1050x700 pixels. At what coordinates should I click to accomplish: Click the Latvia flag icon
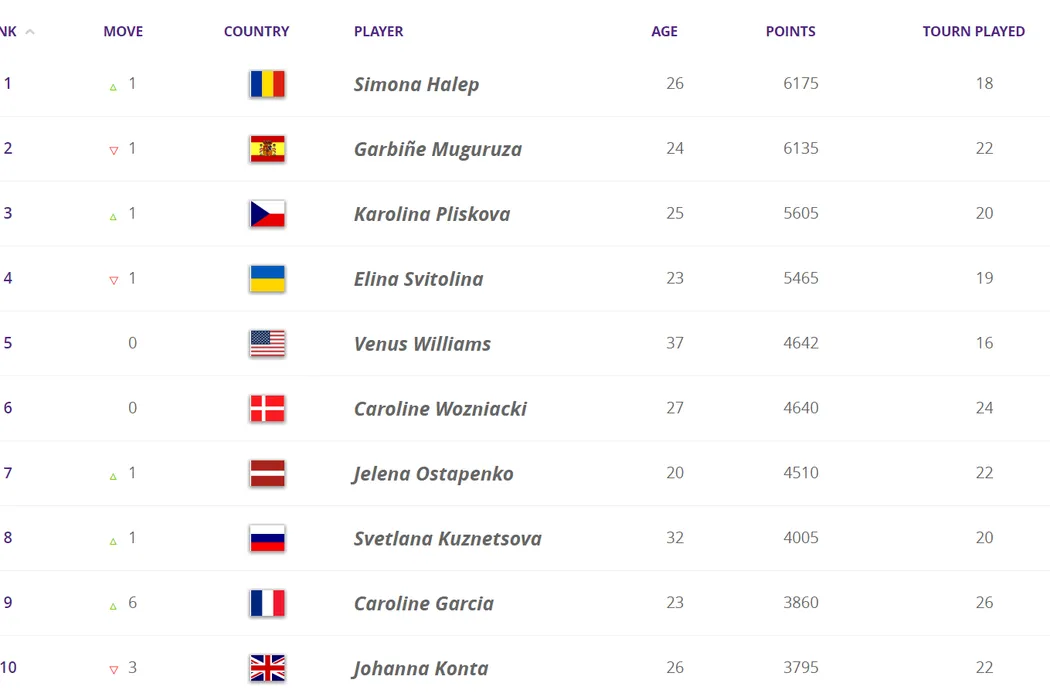267,474
